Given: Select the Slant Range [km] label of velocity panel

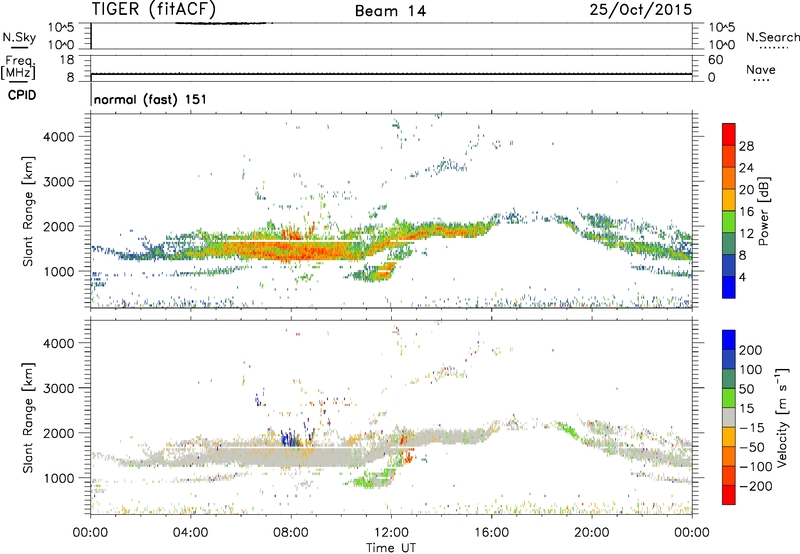Looking at the screenshot, I should (28, 417).
